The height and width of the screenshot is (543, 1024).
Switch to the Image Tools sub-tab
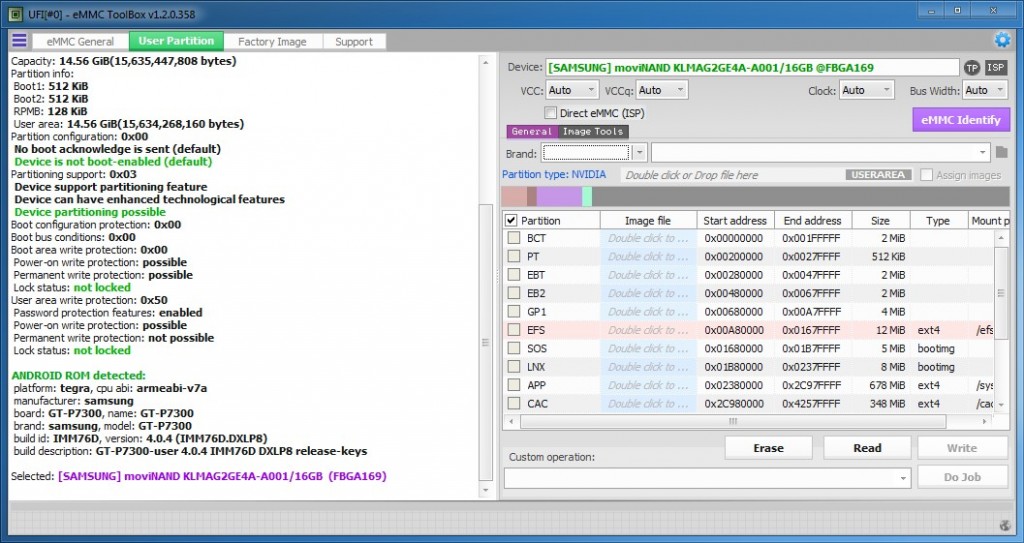click(x=593, y=131)
